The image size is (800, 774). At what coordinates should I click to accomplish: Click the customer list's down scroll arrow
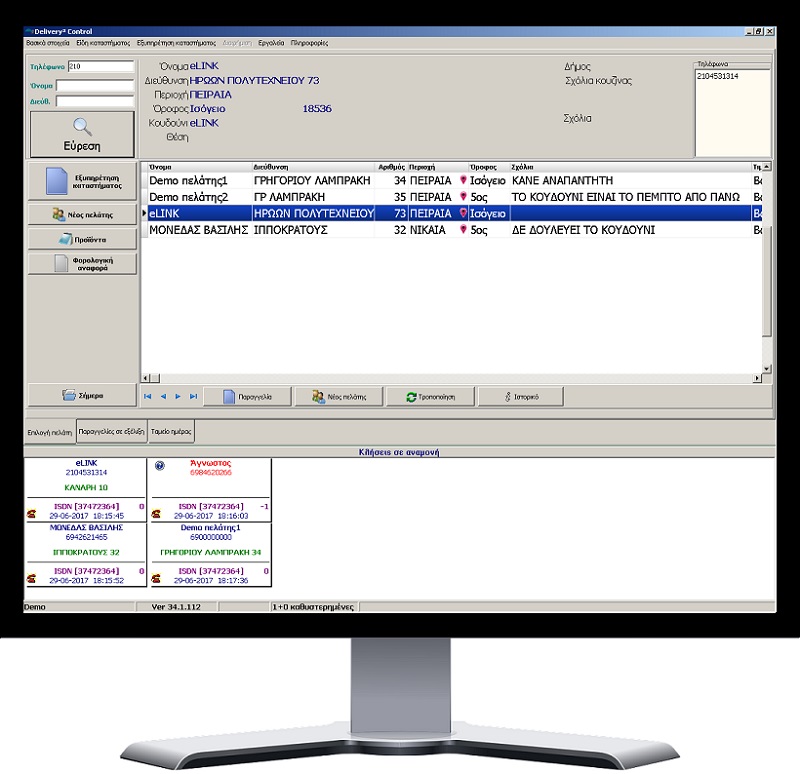(x=767, y=369)
